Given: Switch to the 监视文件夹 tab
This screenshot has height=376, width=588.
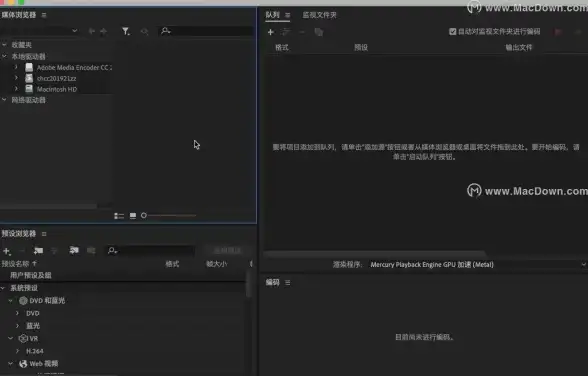Looking at the screenshot, I should [x=320, y=15].
